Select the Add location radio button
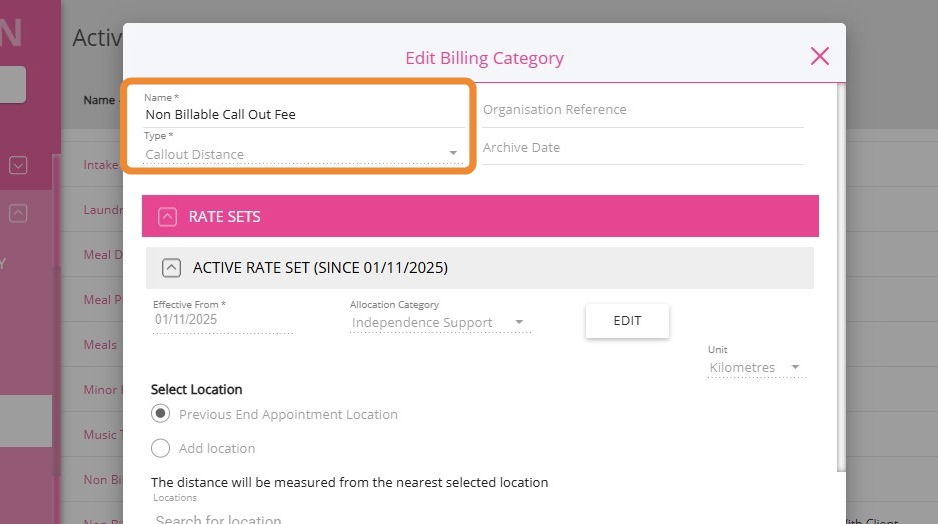 [160, 448]
